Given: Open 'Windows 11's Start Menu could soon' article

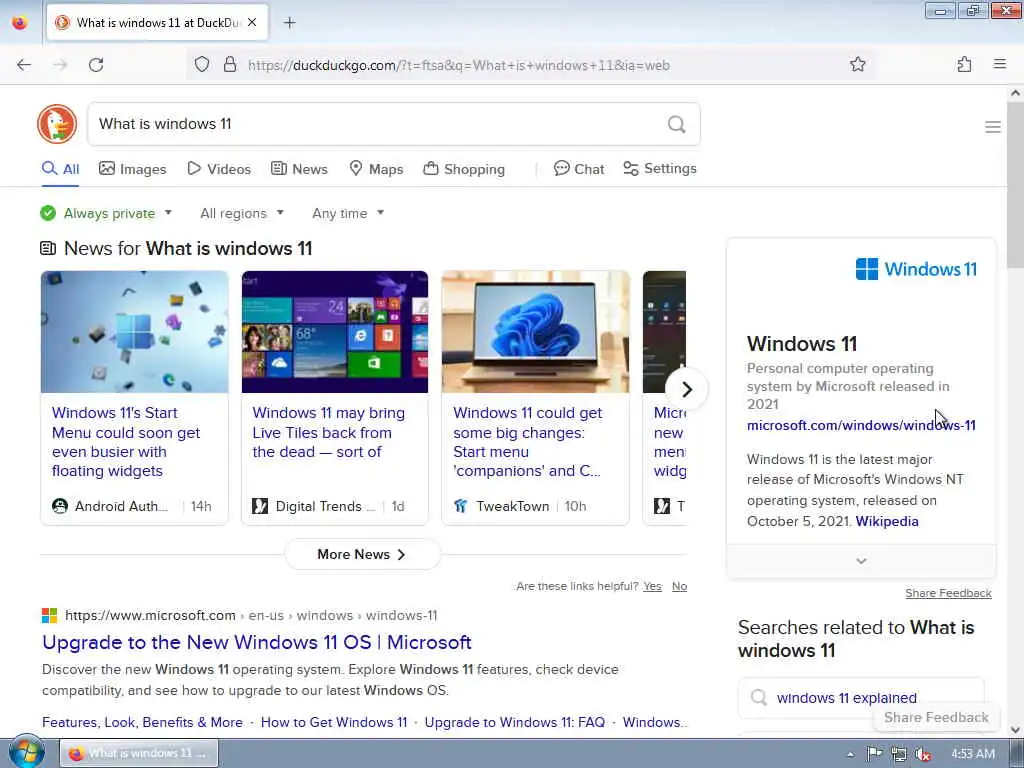Looking at the screenshot, I should tap(126, 442).
